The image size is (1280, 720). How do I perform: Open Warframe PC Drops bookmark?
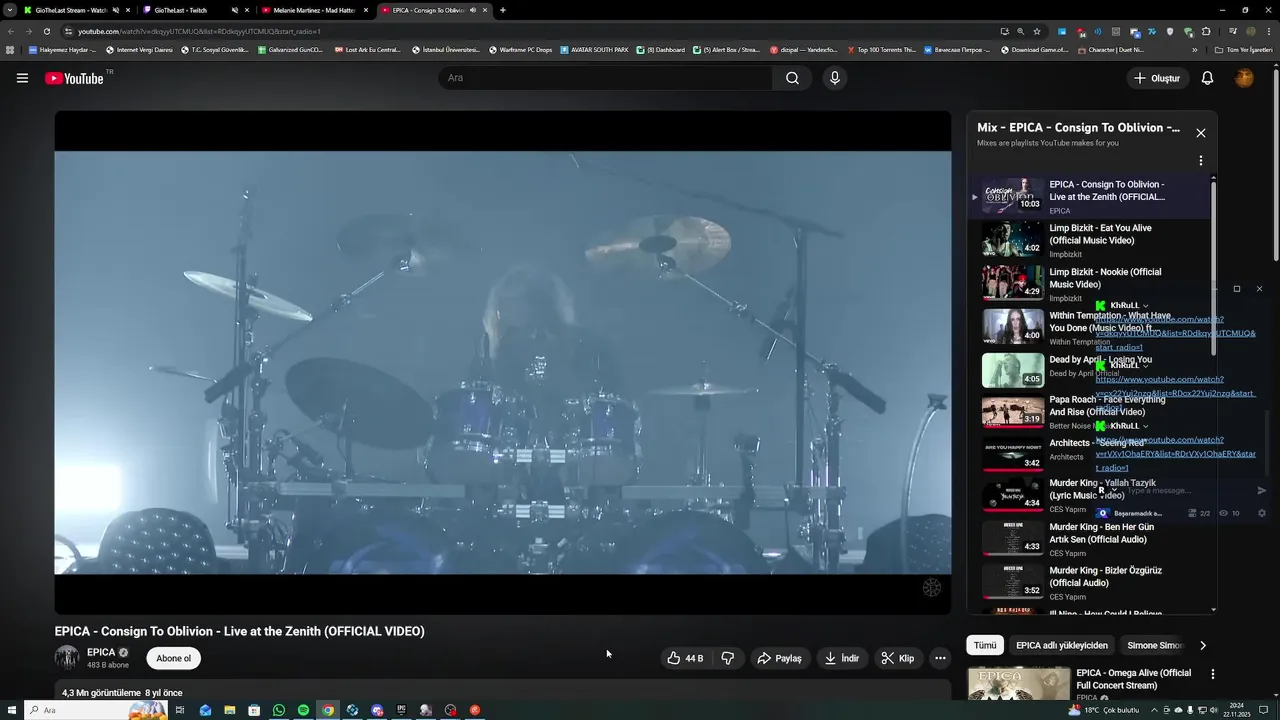point(520,49)
